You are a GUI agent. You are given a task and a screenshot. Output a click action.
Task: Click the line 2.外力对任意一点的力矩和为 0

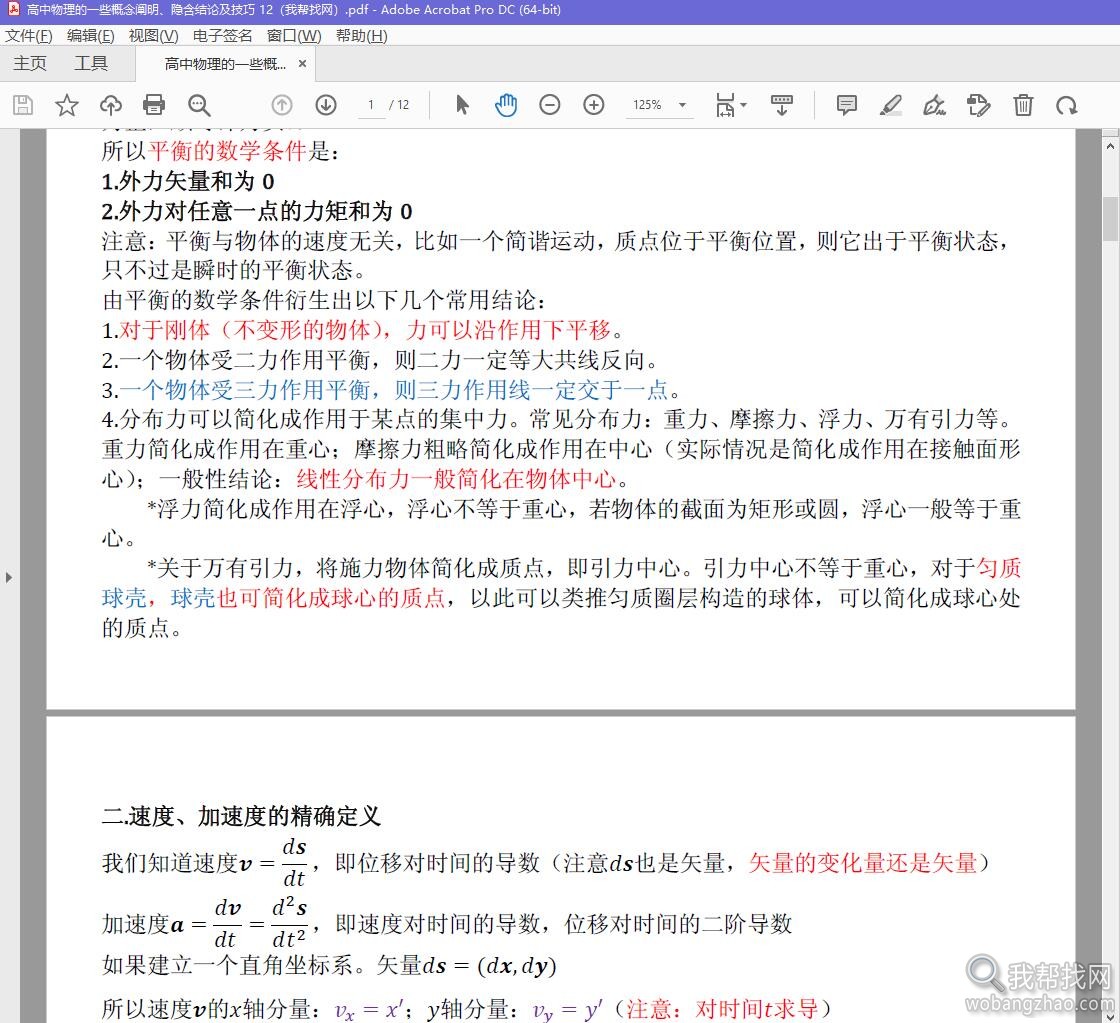(257, 211)
